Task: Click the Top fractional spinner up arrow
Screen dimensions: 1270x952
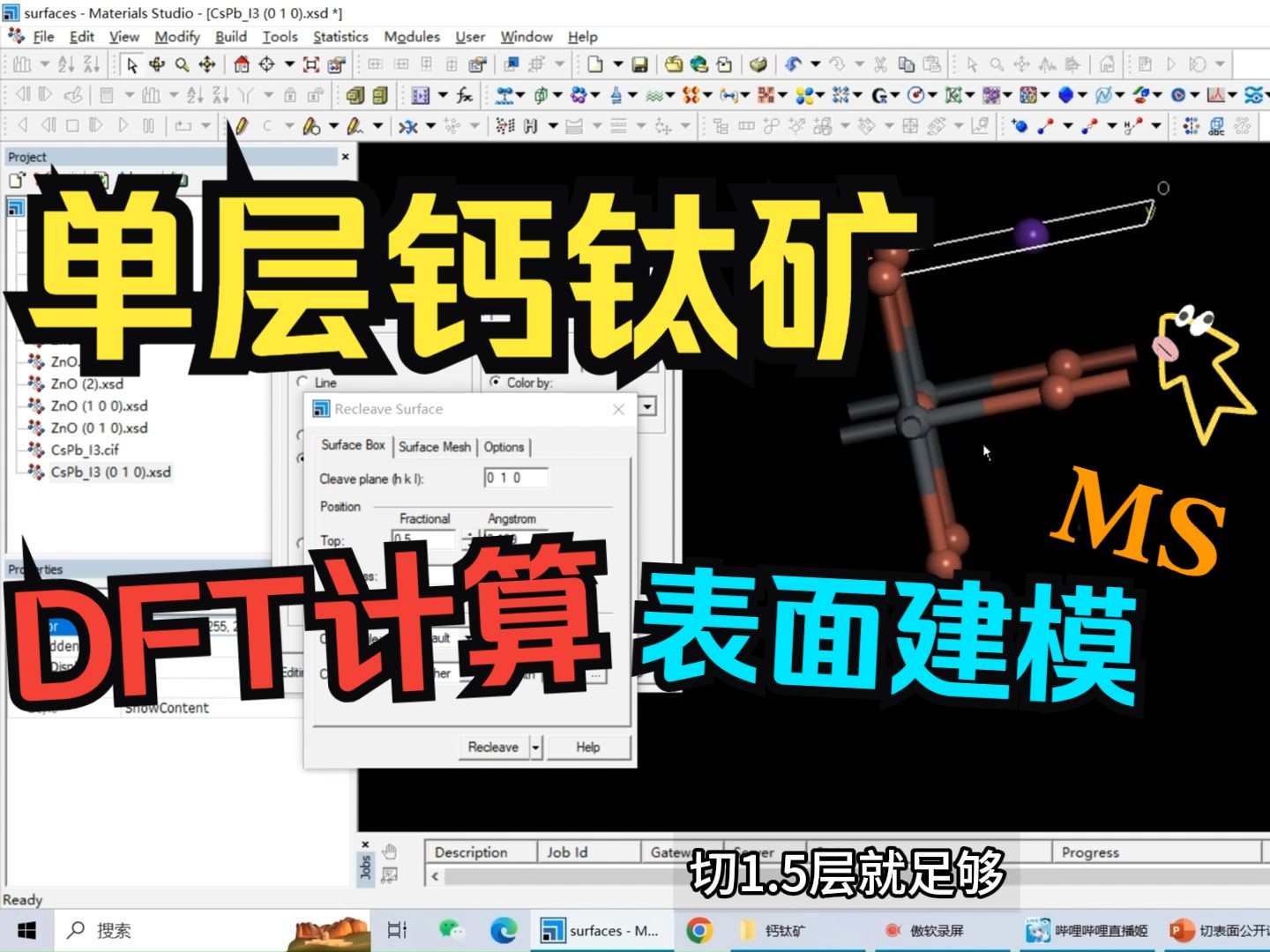Action: tap(470, 534)
